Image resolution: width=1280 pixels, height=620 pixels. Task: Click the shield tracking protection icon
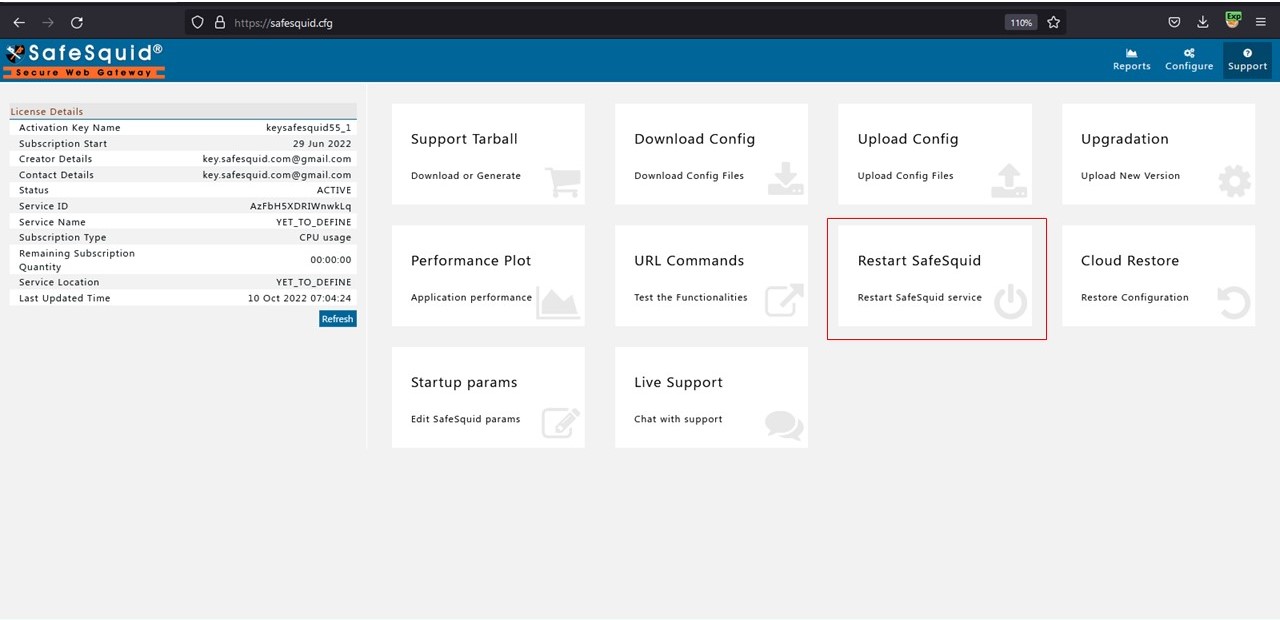197,22
